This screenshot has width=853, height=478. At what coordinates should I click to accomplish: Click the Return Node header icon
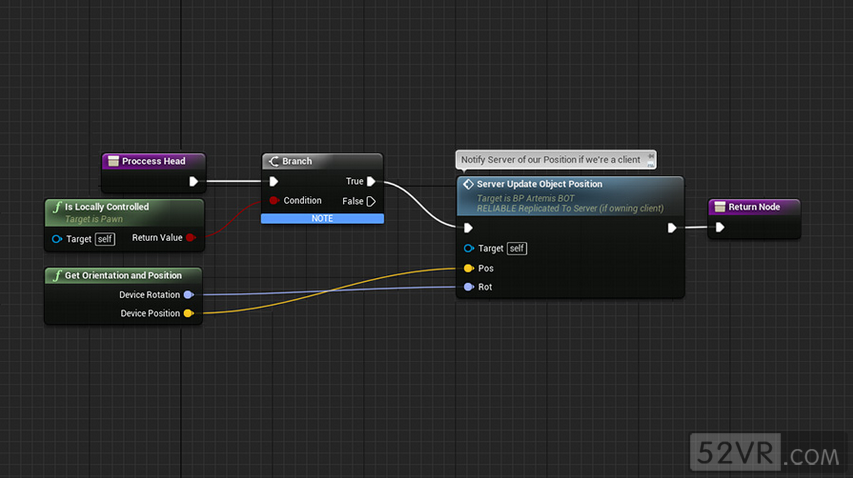720,207
